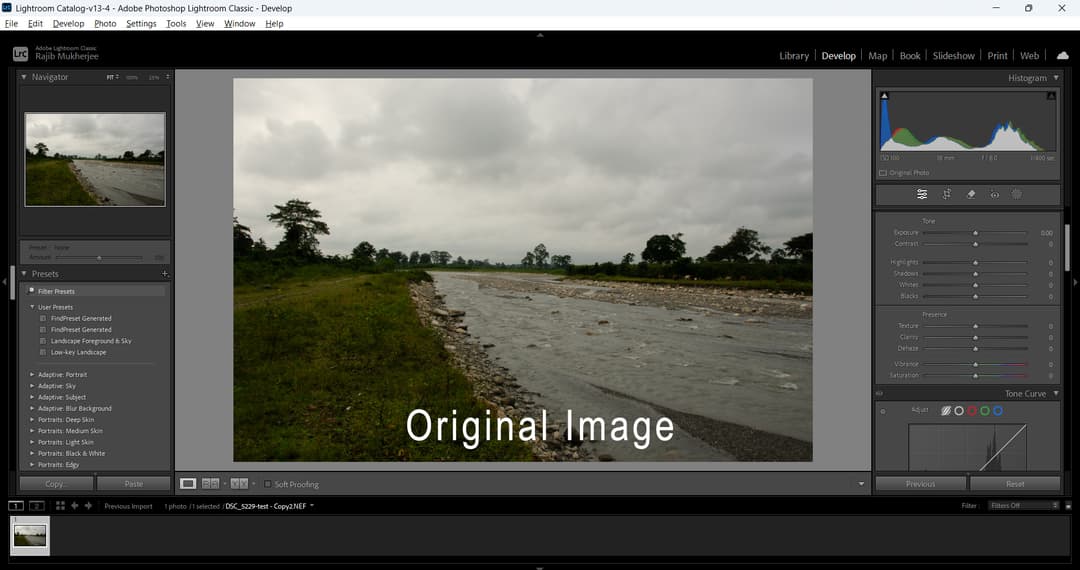This screenshot has width=1080, height=570.
Task: Select the Healing eraser tool
Action: [970, 195]
